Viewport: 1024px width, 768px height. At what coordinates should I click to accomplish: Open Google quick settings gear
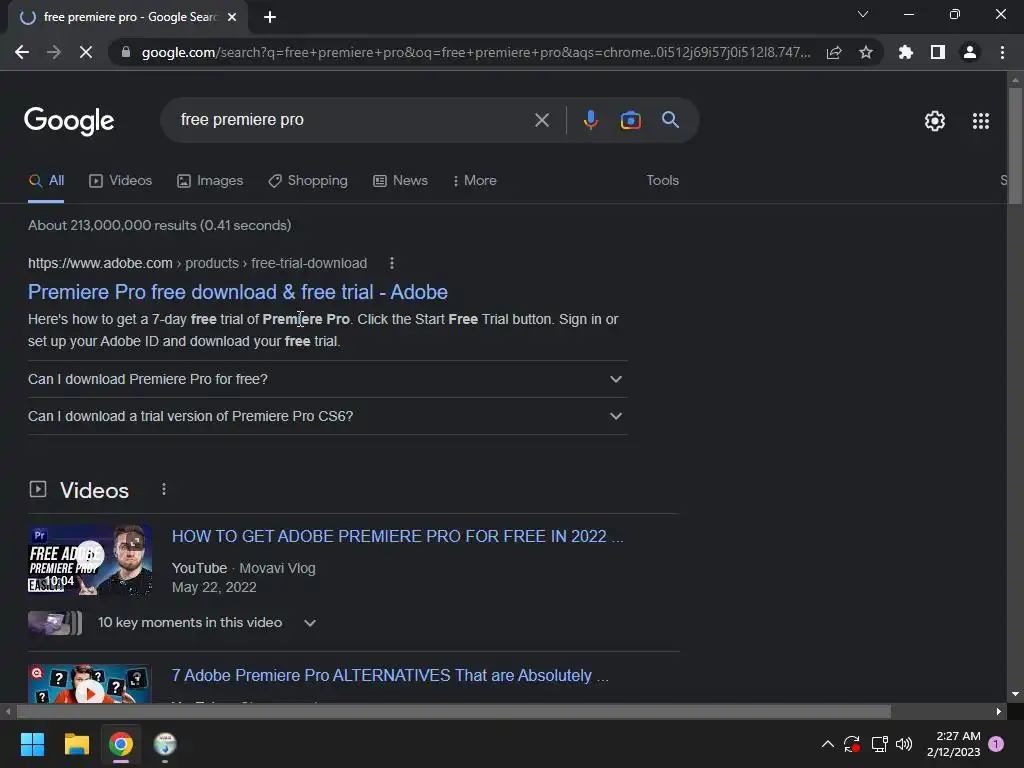click(935, 121)
